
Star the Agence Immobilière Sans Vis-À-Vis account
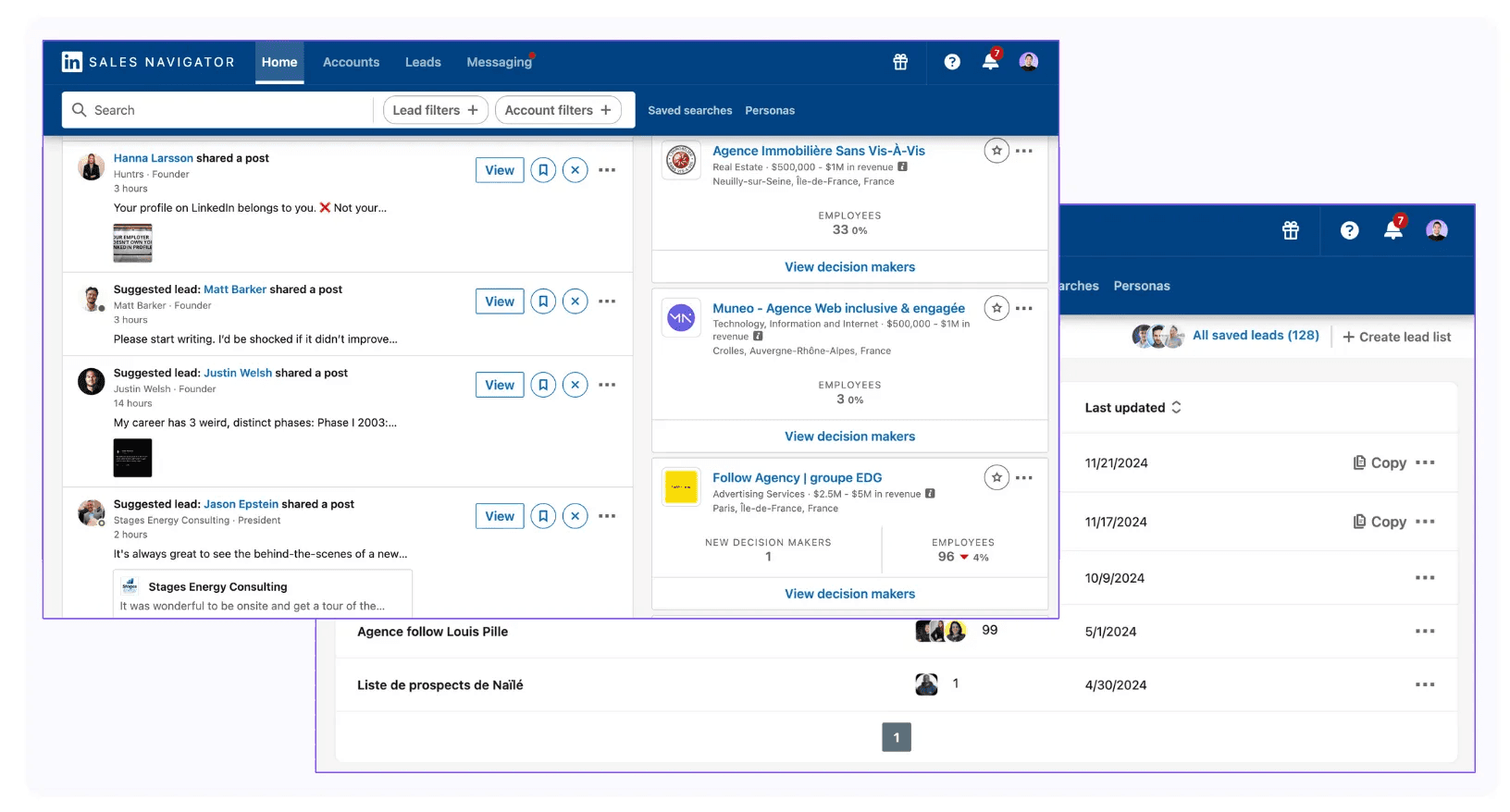click(996, 151)
